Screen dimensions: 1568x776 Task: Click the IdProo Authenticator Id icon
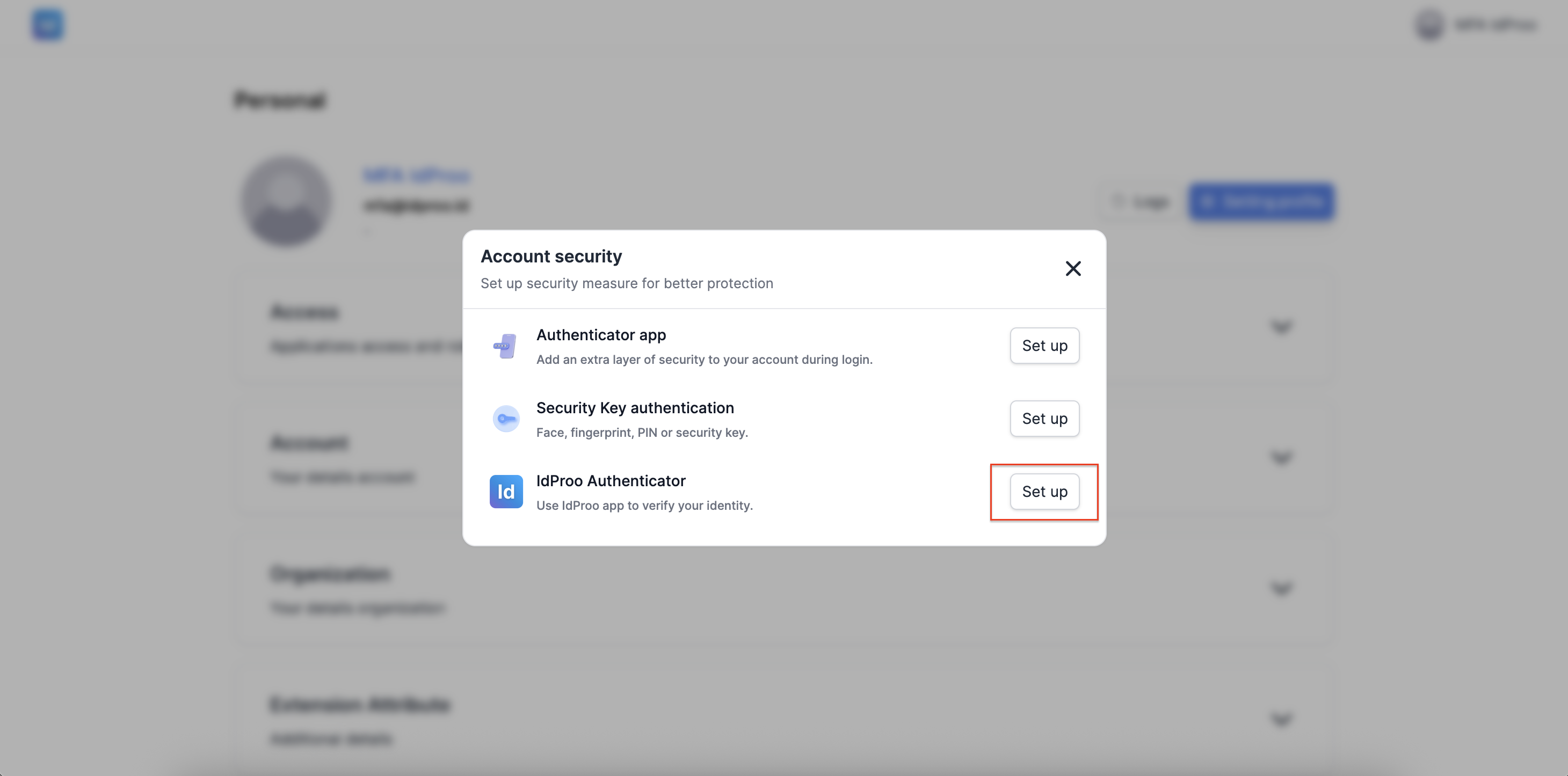[x=506, y=492]
